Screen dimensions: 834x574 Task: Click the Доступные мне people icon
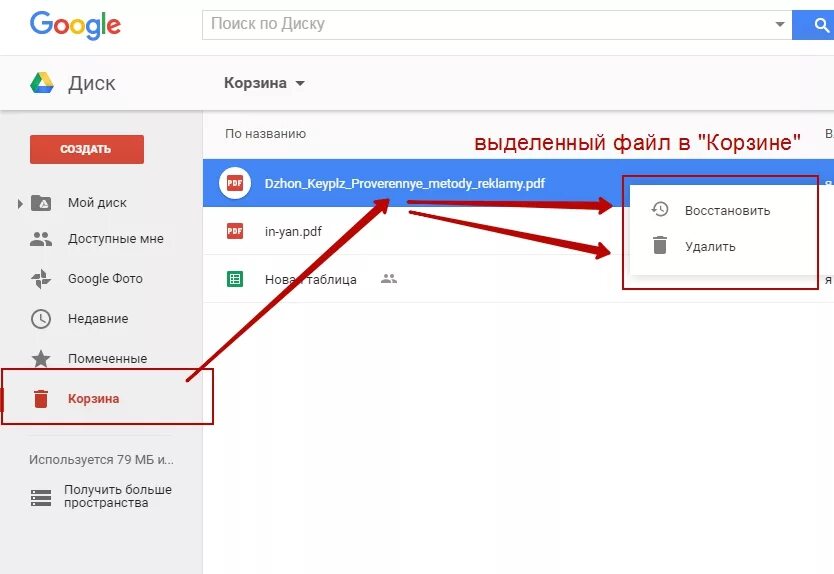[x=41, y=239]
